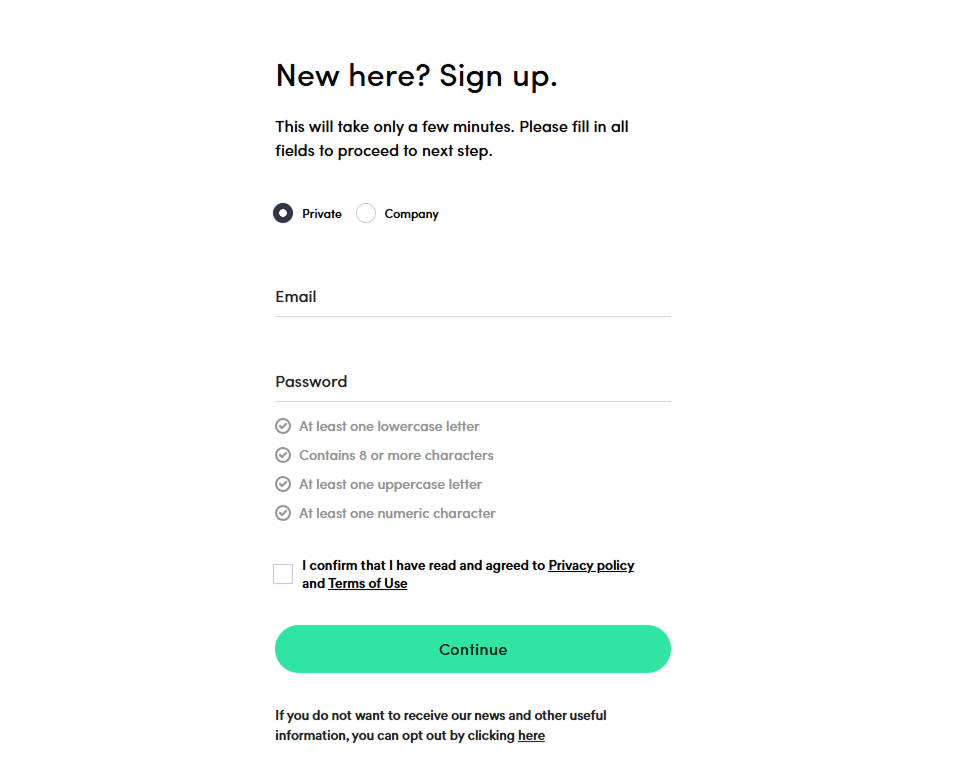The image size is (979, 783).
Task: Click 'At least one numeric character' text
Action: (397, 513)
